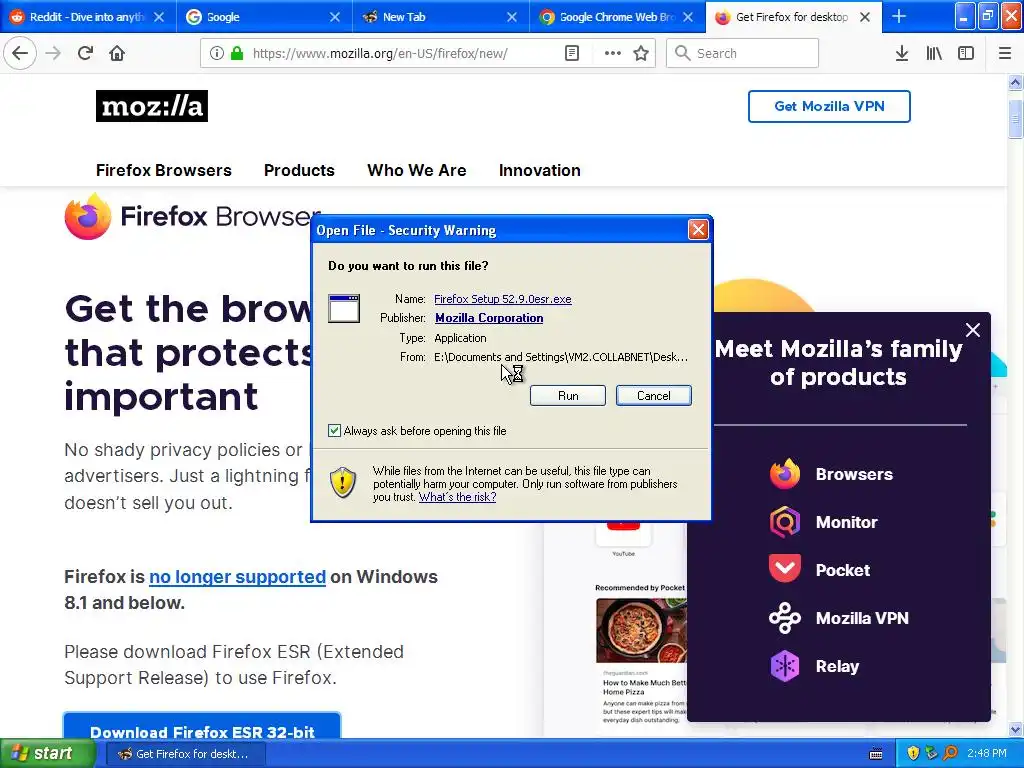Click Mozilla VPN in the products popup
The image size is (1024, 768).
click(862, 618)
